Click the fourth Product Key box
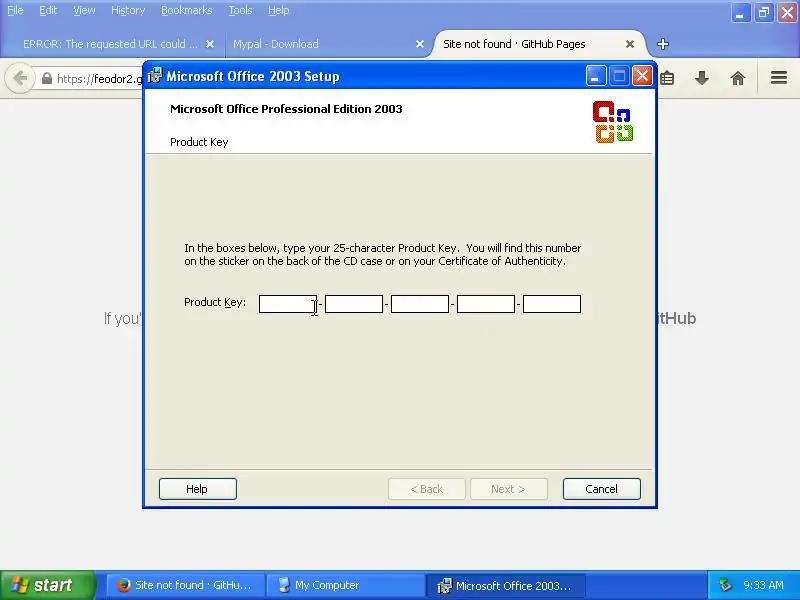Screen dimensions: 800x600 [x=486, y=304]
